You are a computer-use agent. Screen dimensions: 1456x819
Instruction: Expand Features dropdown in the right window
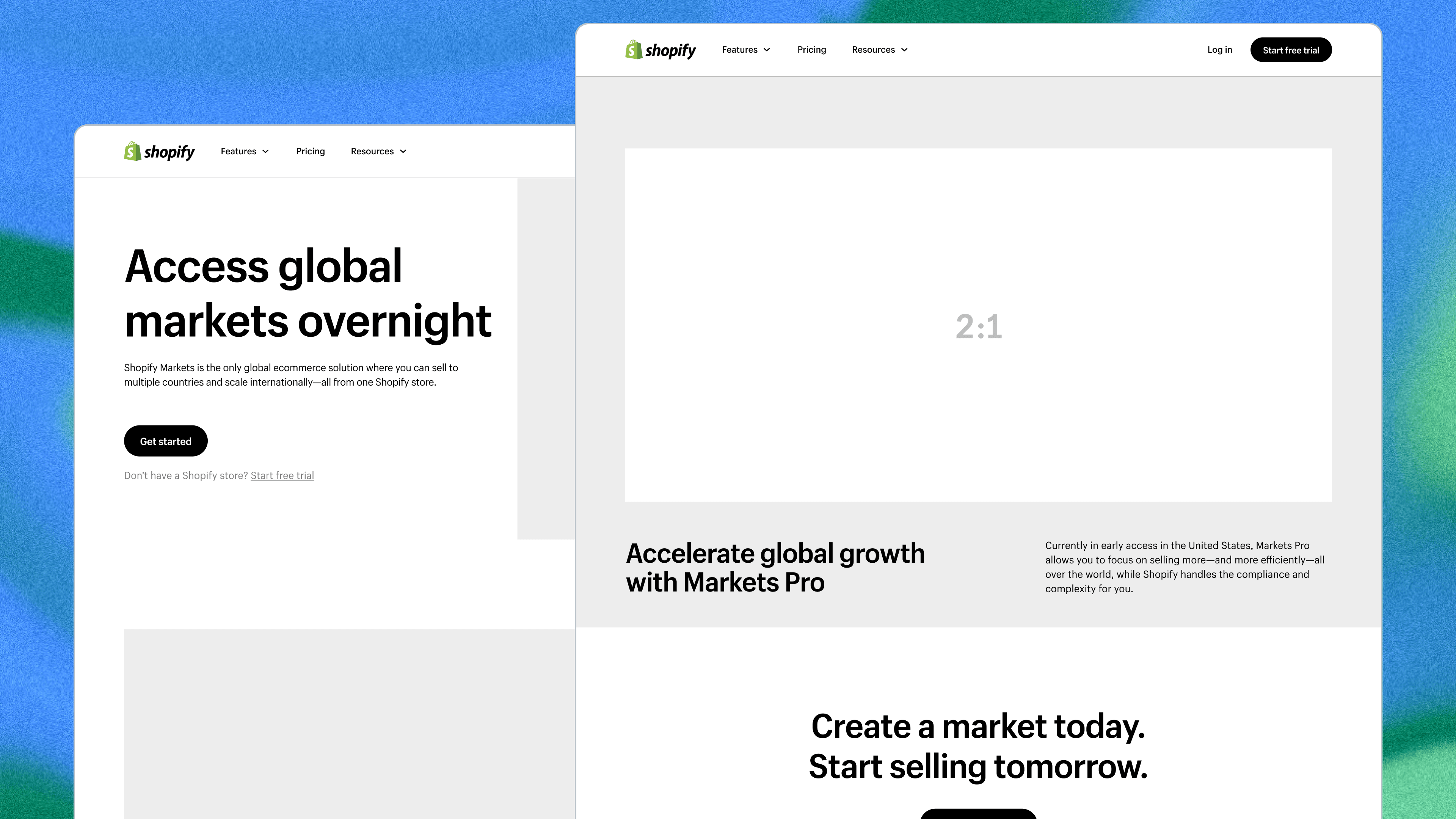pyautogui.click(x=746, y=50)
